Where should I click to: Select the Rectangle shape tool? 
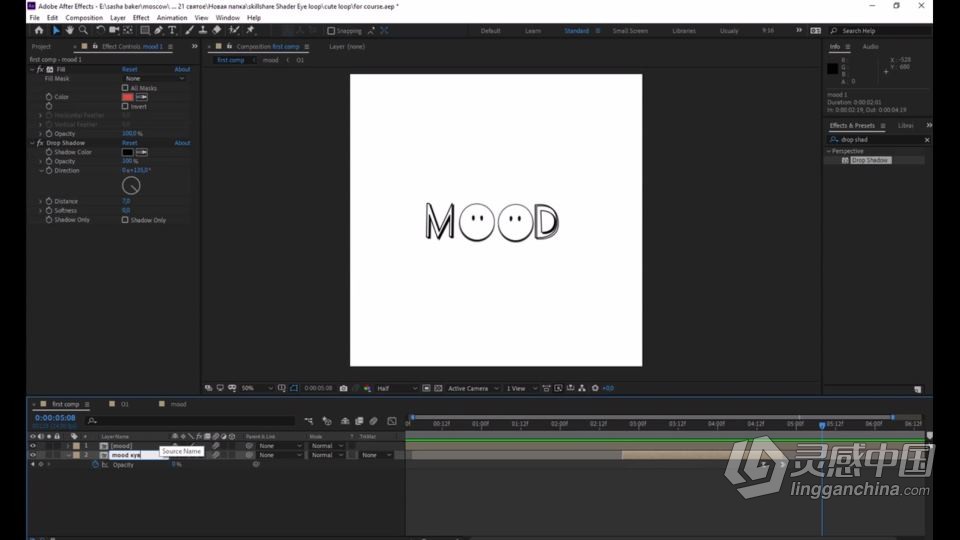[x=145, y=30]
